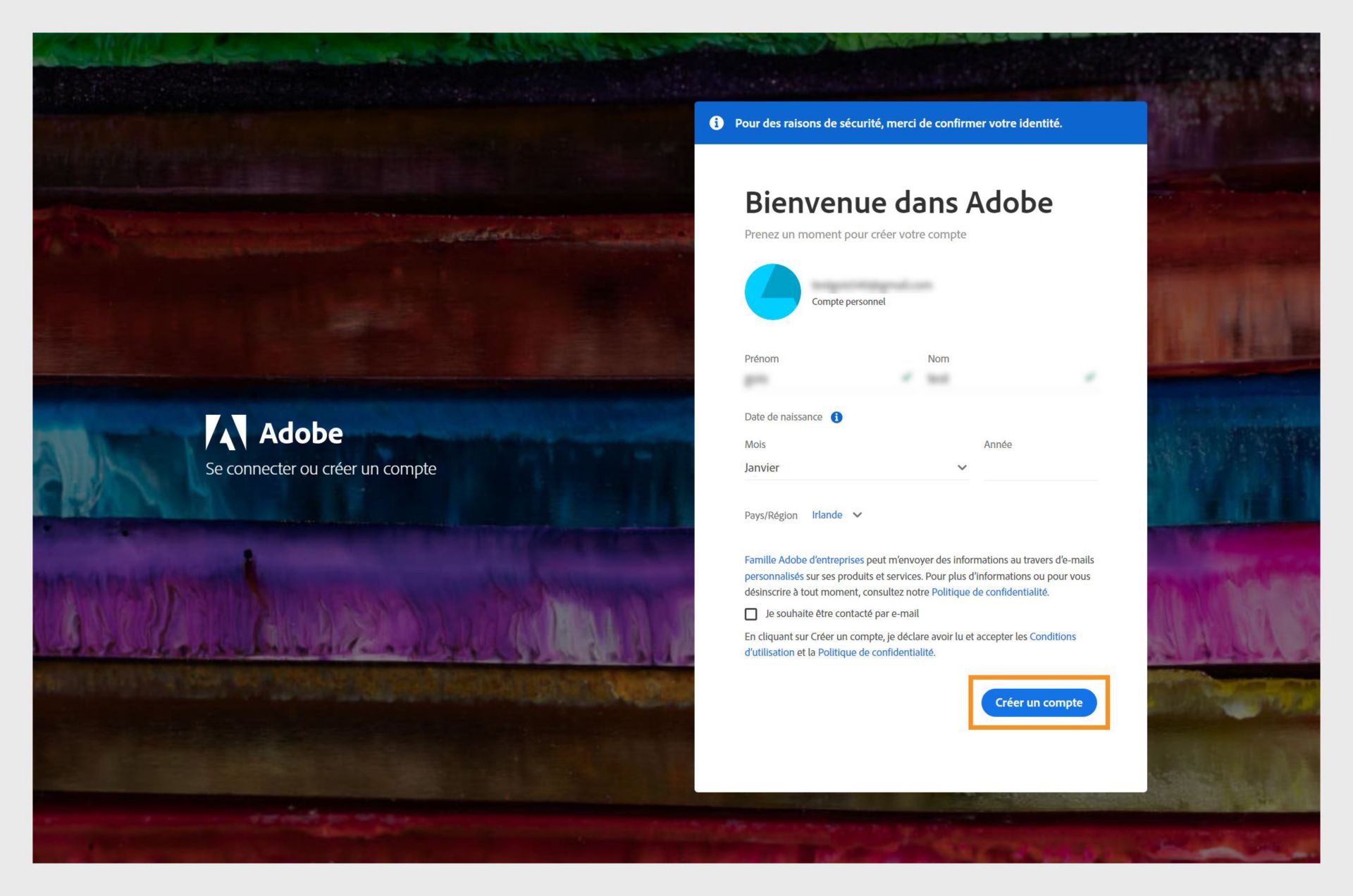Image resolution: width=1353 pixels, height=896 pixels.
Task: Click the blurred account email address
Action: [x=872, y=285]
